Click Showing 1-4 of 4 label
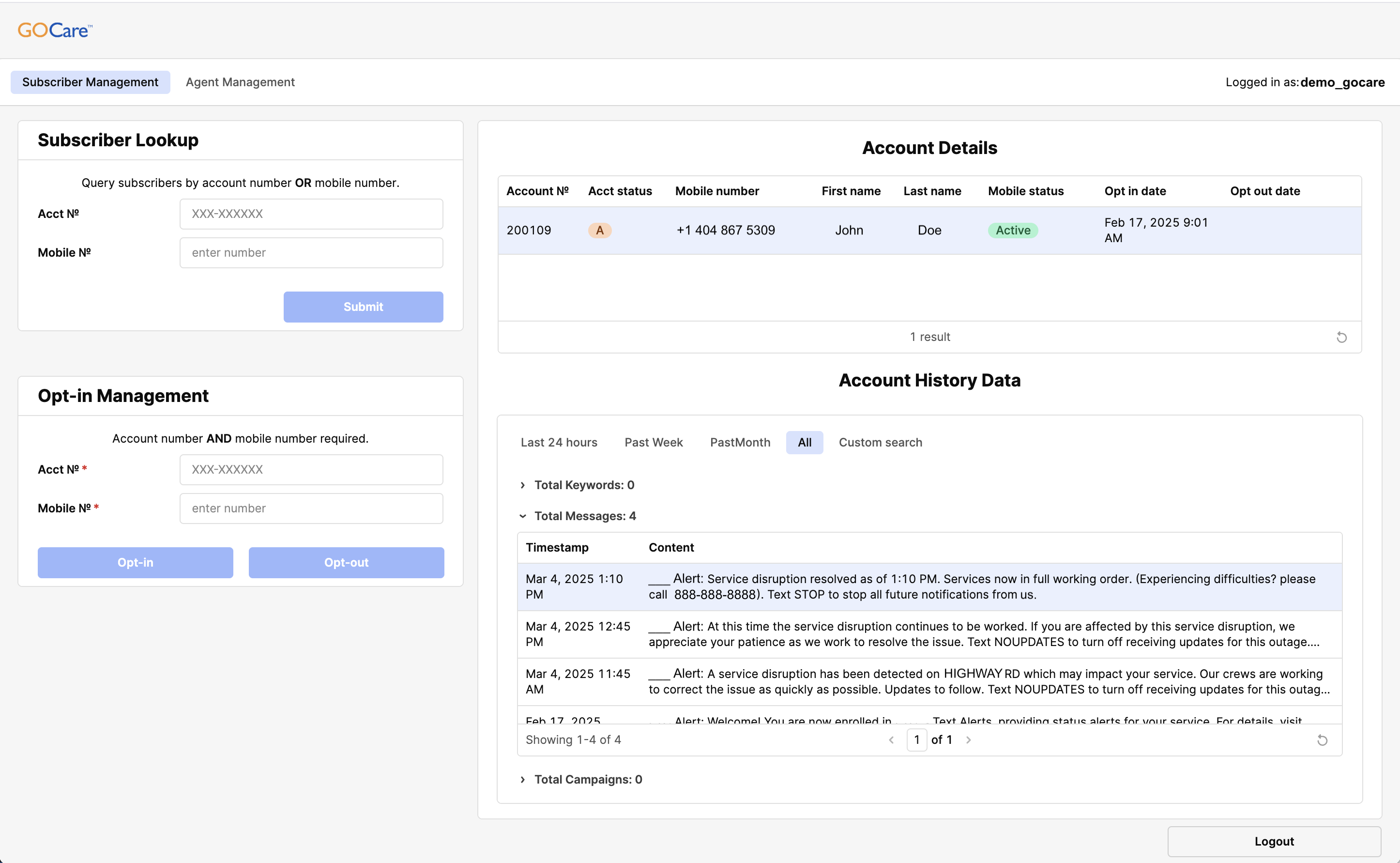The width and height of the screenshot is (1400, 863). point(573,740)
